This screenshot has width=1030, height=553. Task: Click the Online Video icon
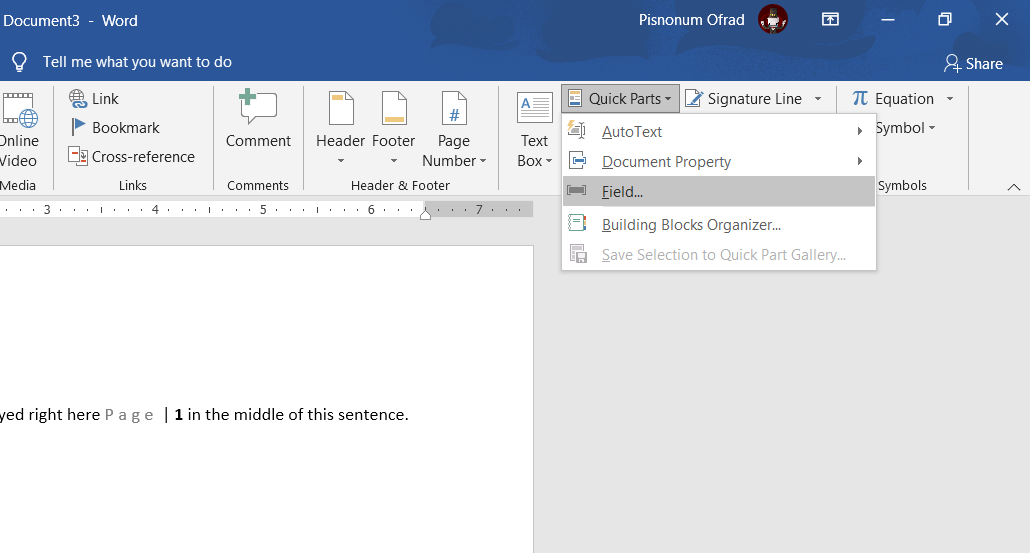[20, 110]
